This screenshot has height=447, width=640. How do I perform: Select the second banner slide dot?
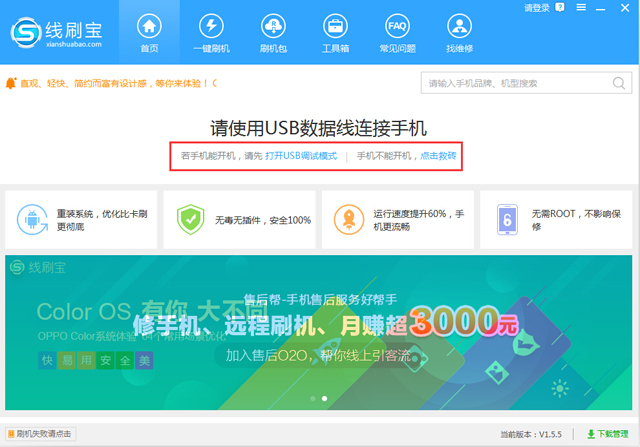tap(324, 398)
